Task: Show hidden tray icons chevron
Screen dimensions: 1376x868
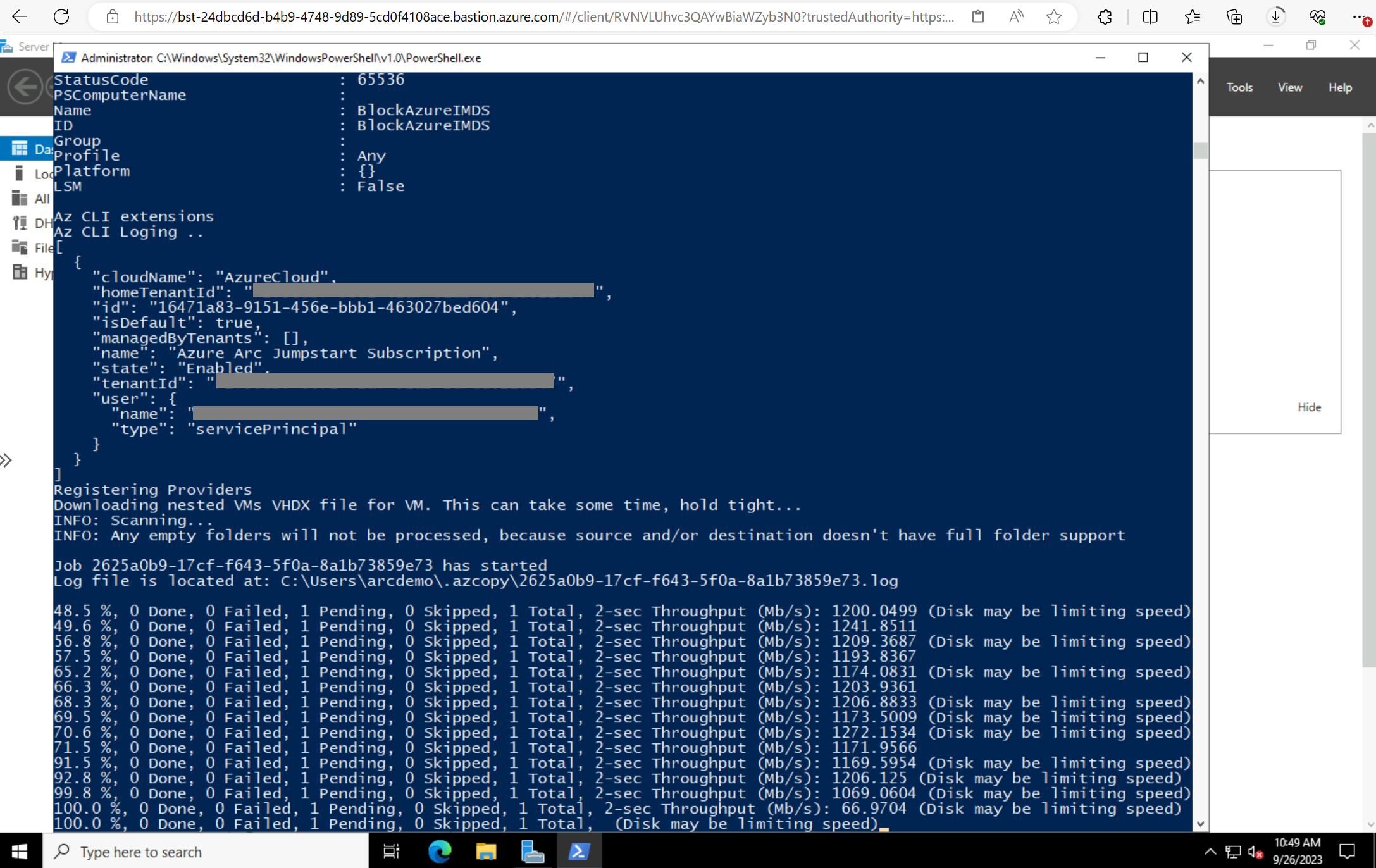Action: point(1210,851)
